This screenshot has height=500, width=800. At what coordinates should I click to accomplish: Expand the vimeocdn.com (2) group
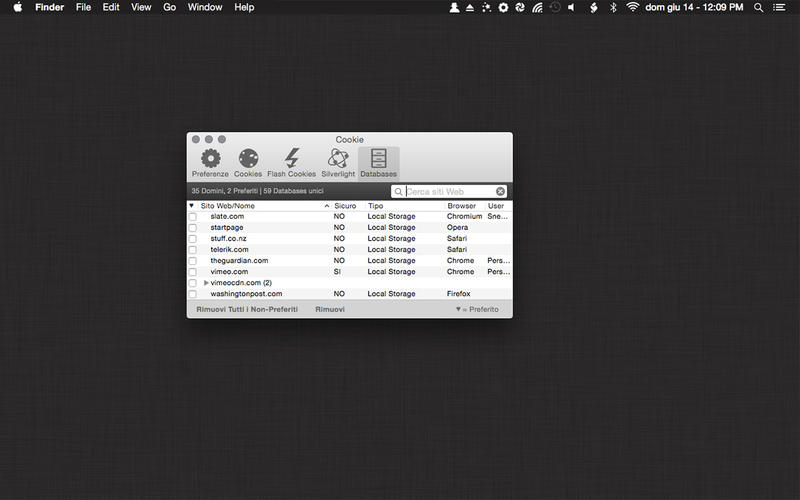206,283
